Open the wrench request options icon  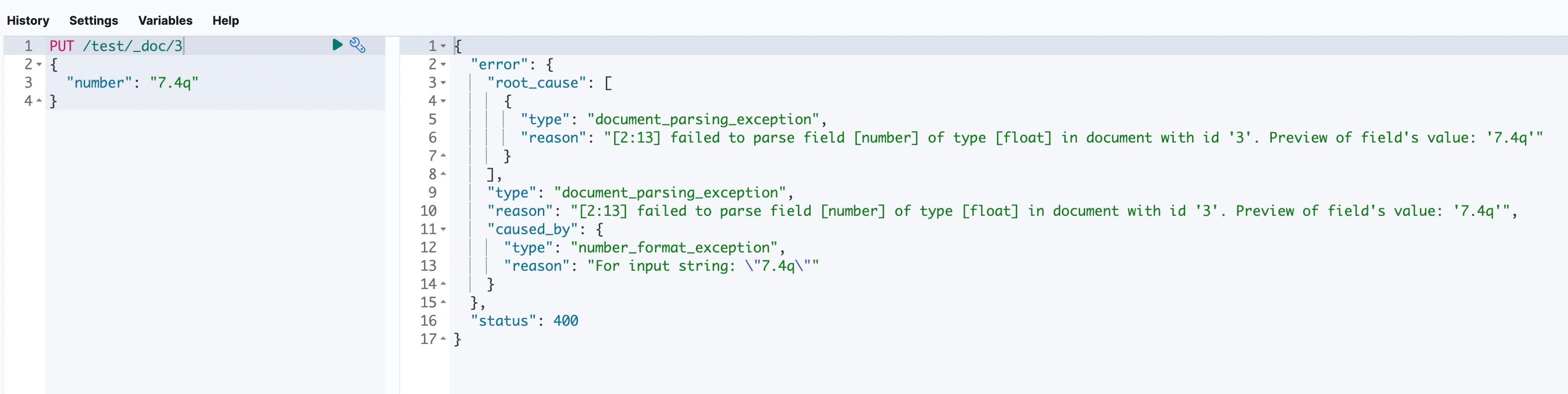coord(357,45)
